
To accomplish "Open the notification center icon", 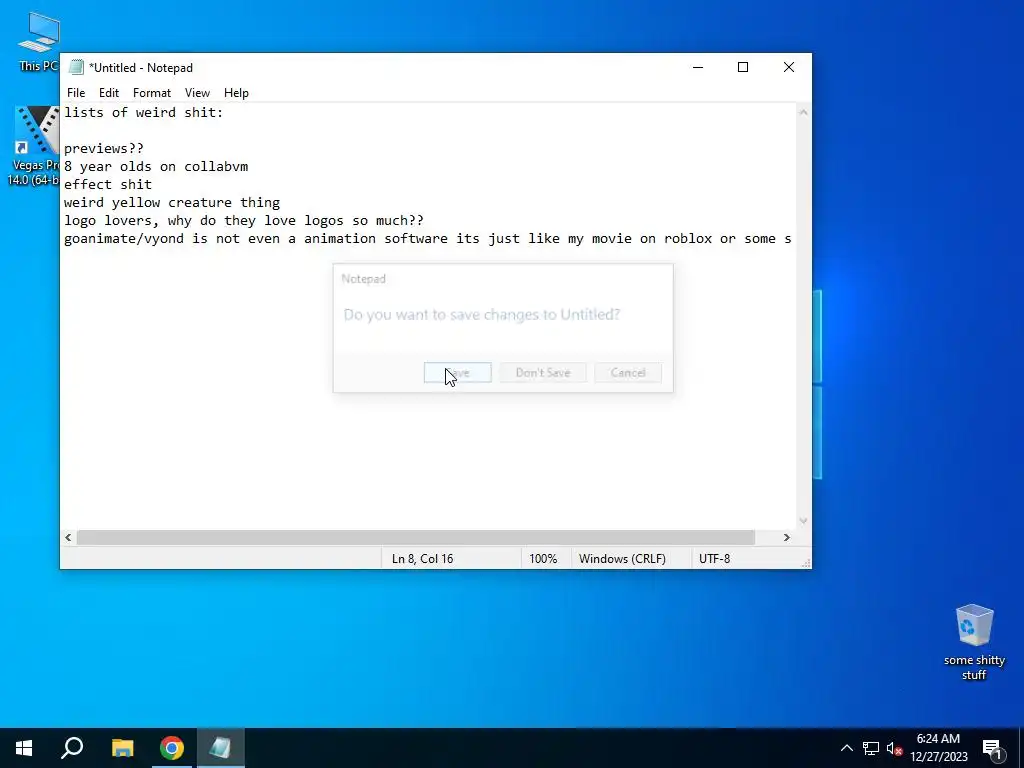I will (992, 748).
